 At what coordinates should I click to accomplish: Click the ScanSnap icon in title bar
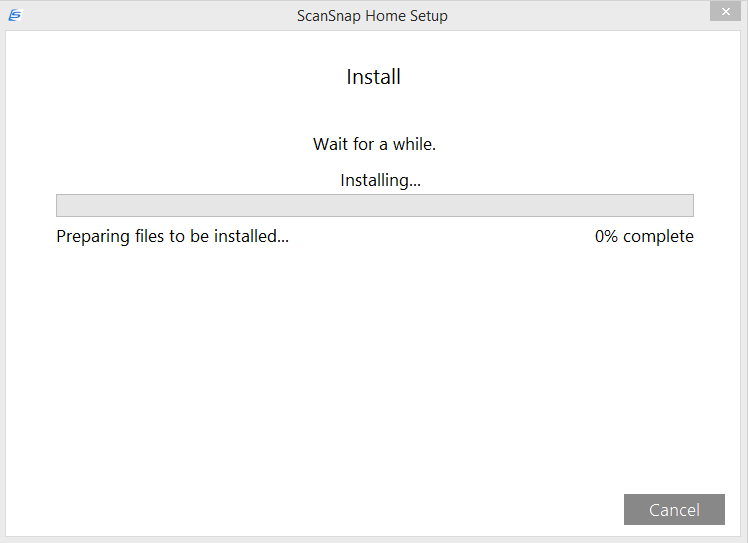click(x=14, y=15)
